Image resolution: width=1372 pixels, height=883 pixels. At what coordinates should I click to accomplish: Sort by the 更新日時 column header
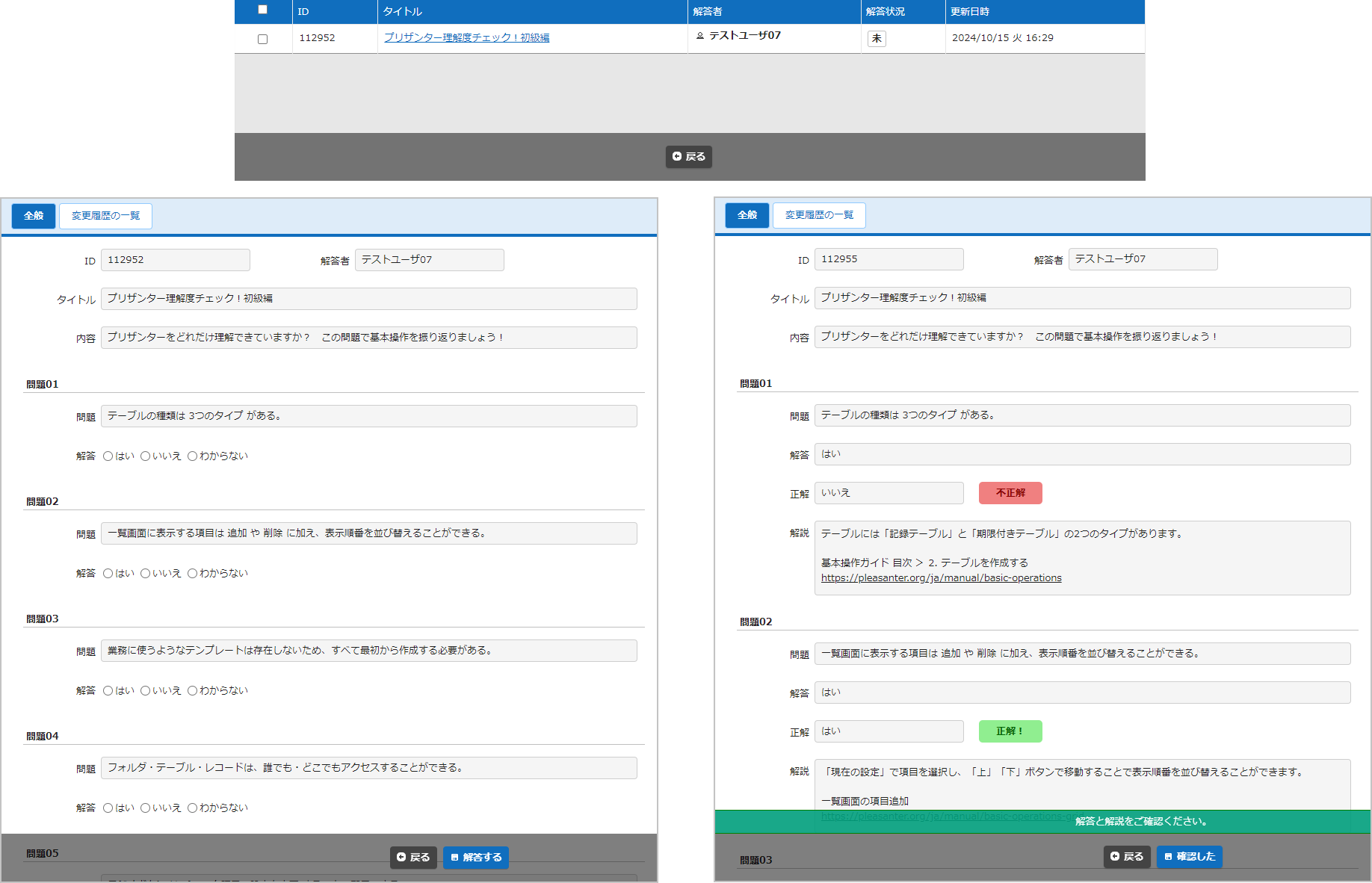pos(1045,12)
